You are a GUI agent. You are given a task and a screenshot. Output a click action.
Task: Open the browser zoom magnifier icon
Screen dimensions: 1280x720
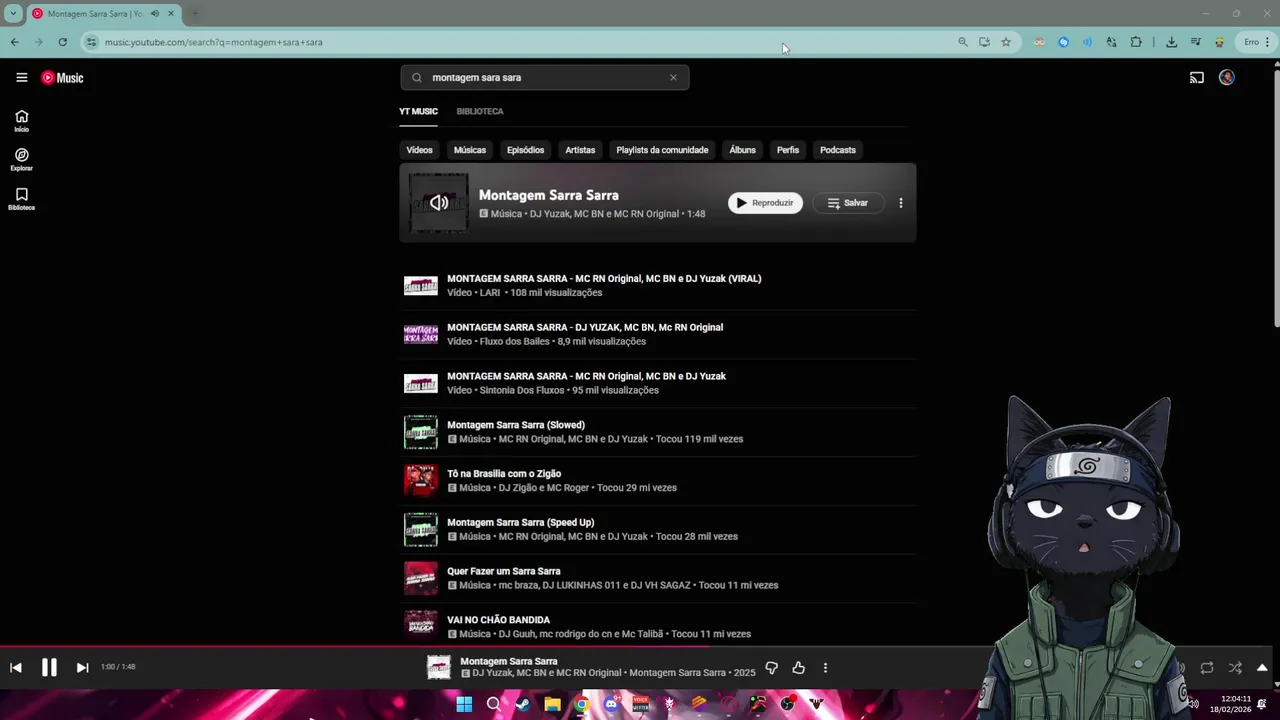click(963, 42)
